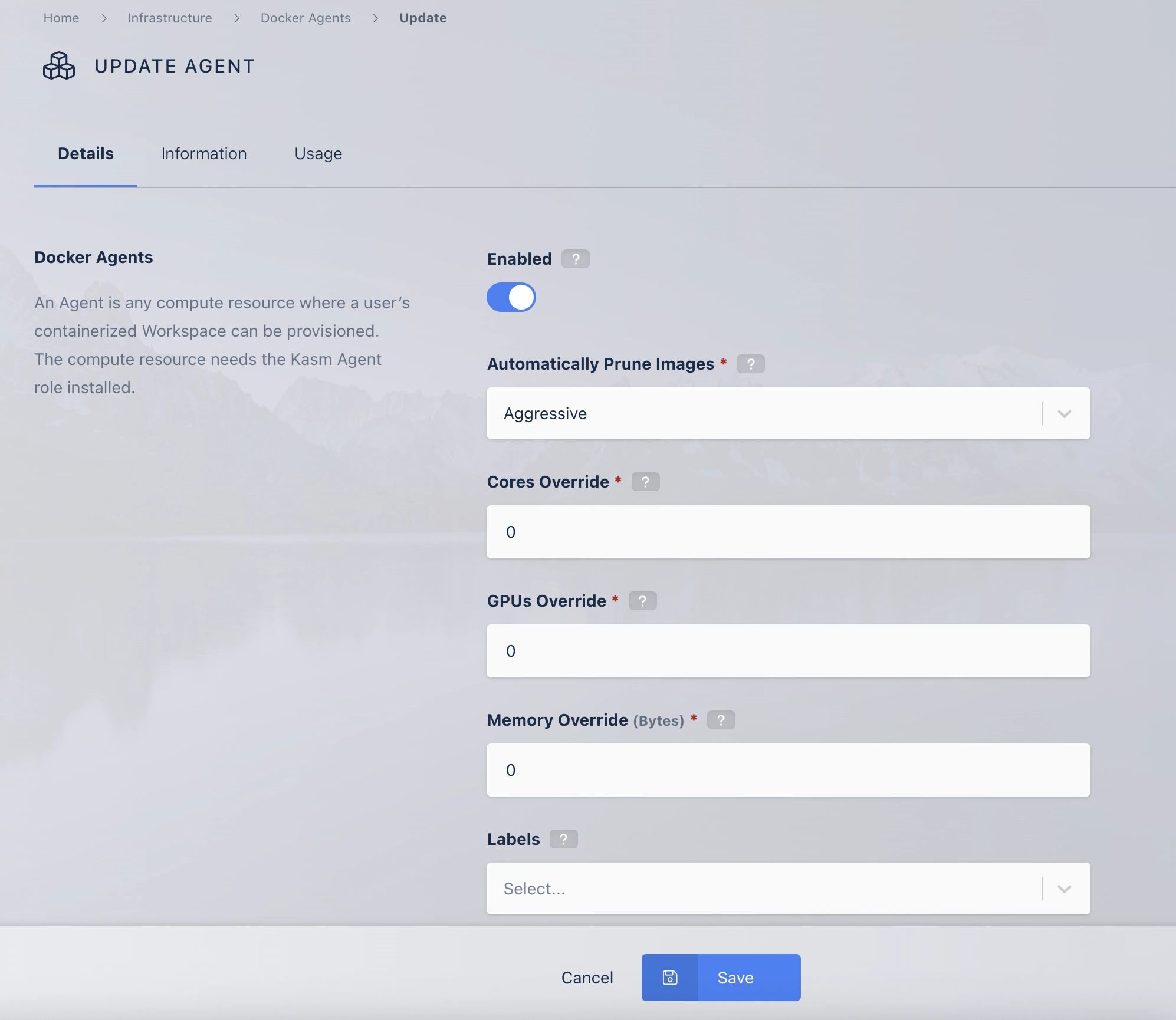Click the Cores Override input field
The height and width of the screenshot is (1020, 1176).
point(788,532)
